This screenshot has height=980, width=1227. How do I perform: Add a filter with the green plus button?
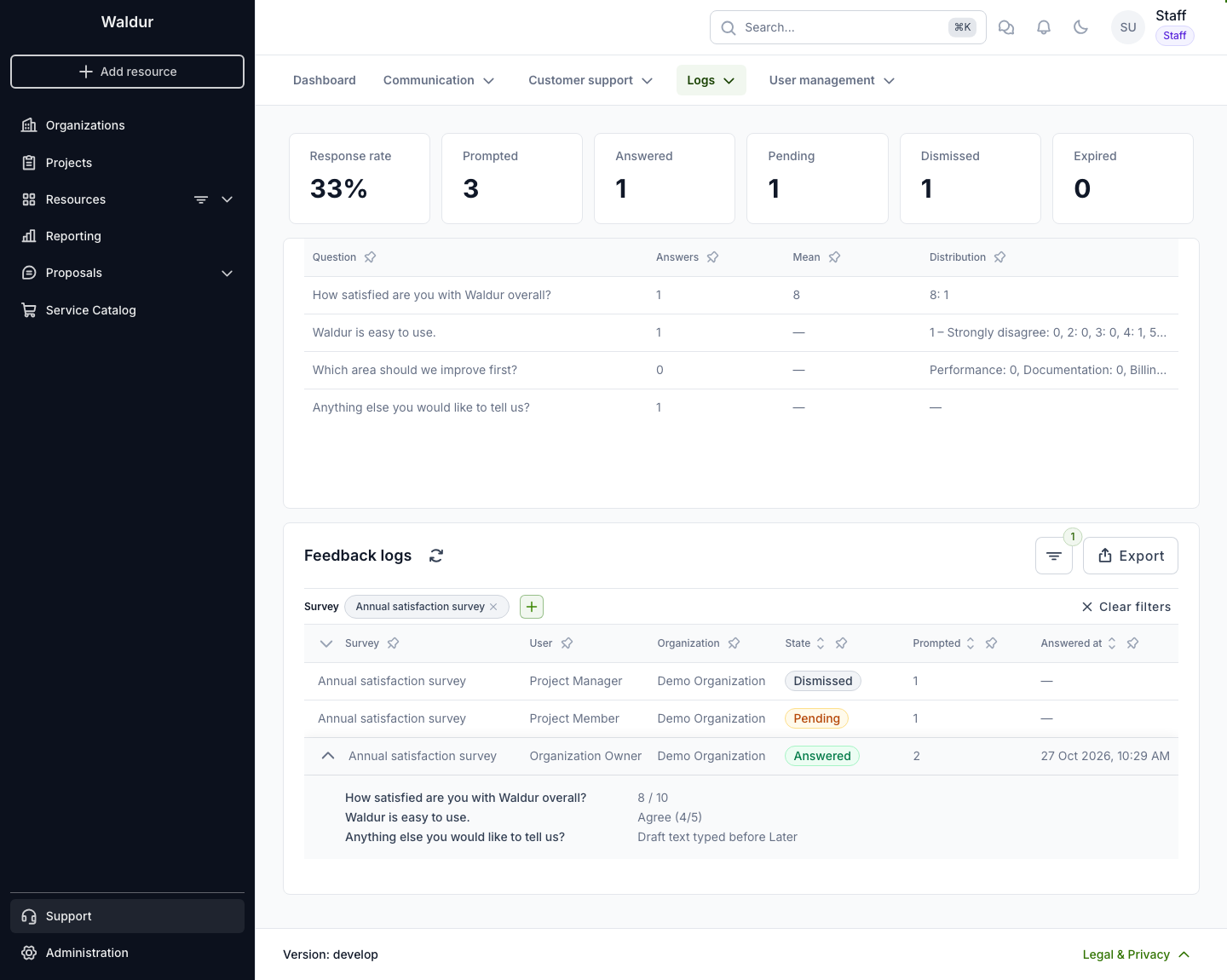(532, 607)
